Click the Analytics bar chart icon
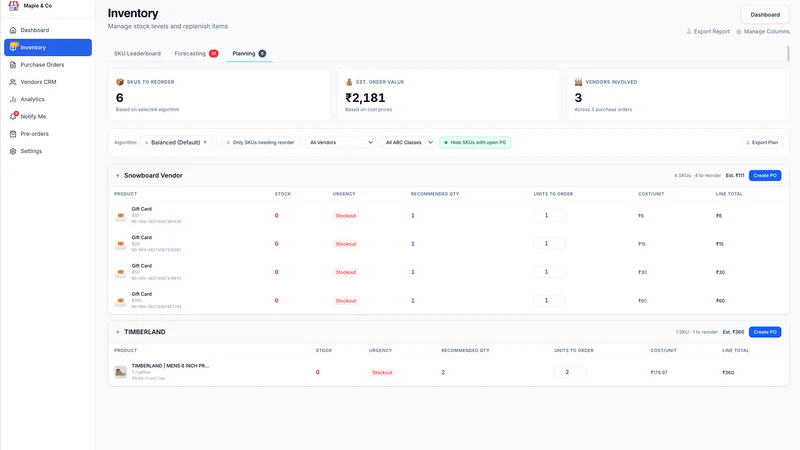 (x=13, y=99)
